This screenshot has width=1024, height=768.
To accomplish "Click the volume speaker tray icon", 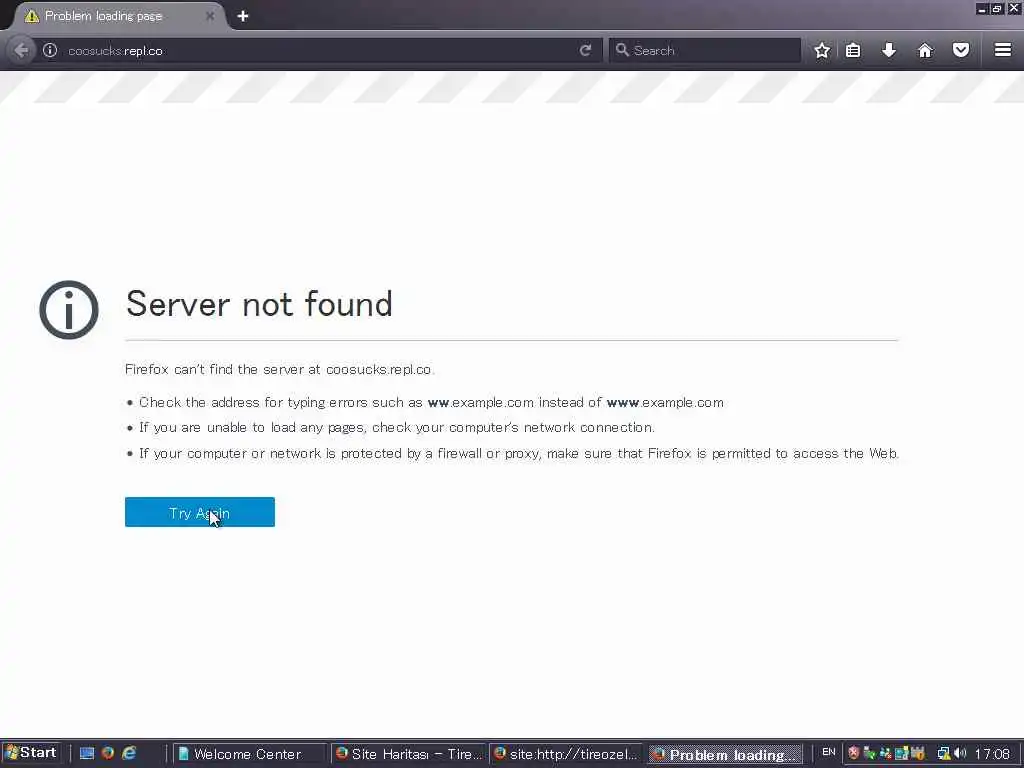I will 961,754.
